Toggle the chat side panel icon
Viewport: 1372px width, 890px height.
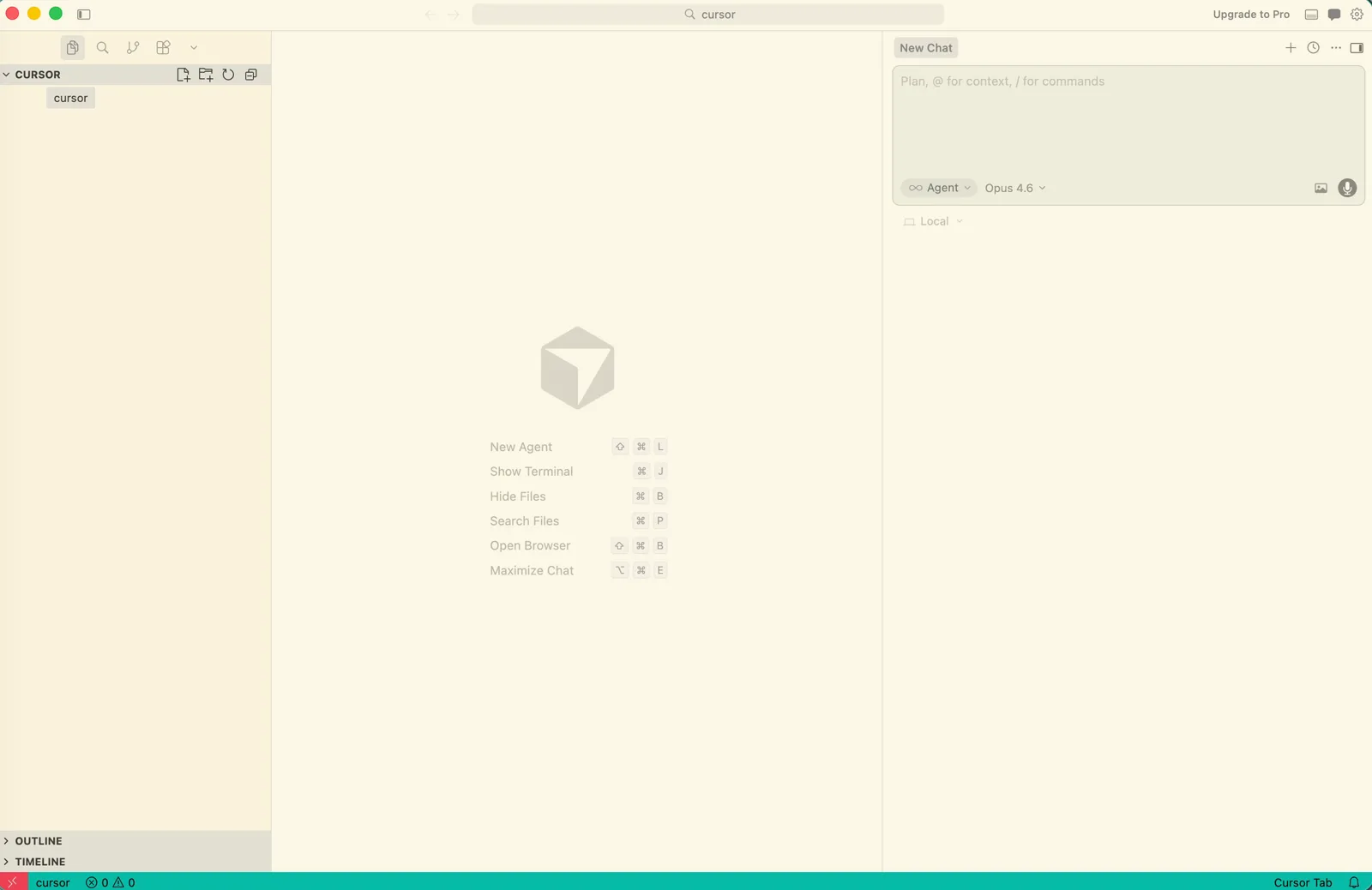click(1357, 48)
